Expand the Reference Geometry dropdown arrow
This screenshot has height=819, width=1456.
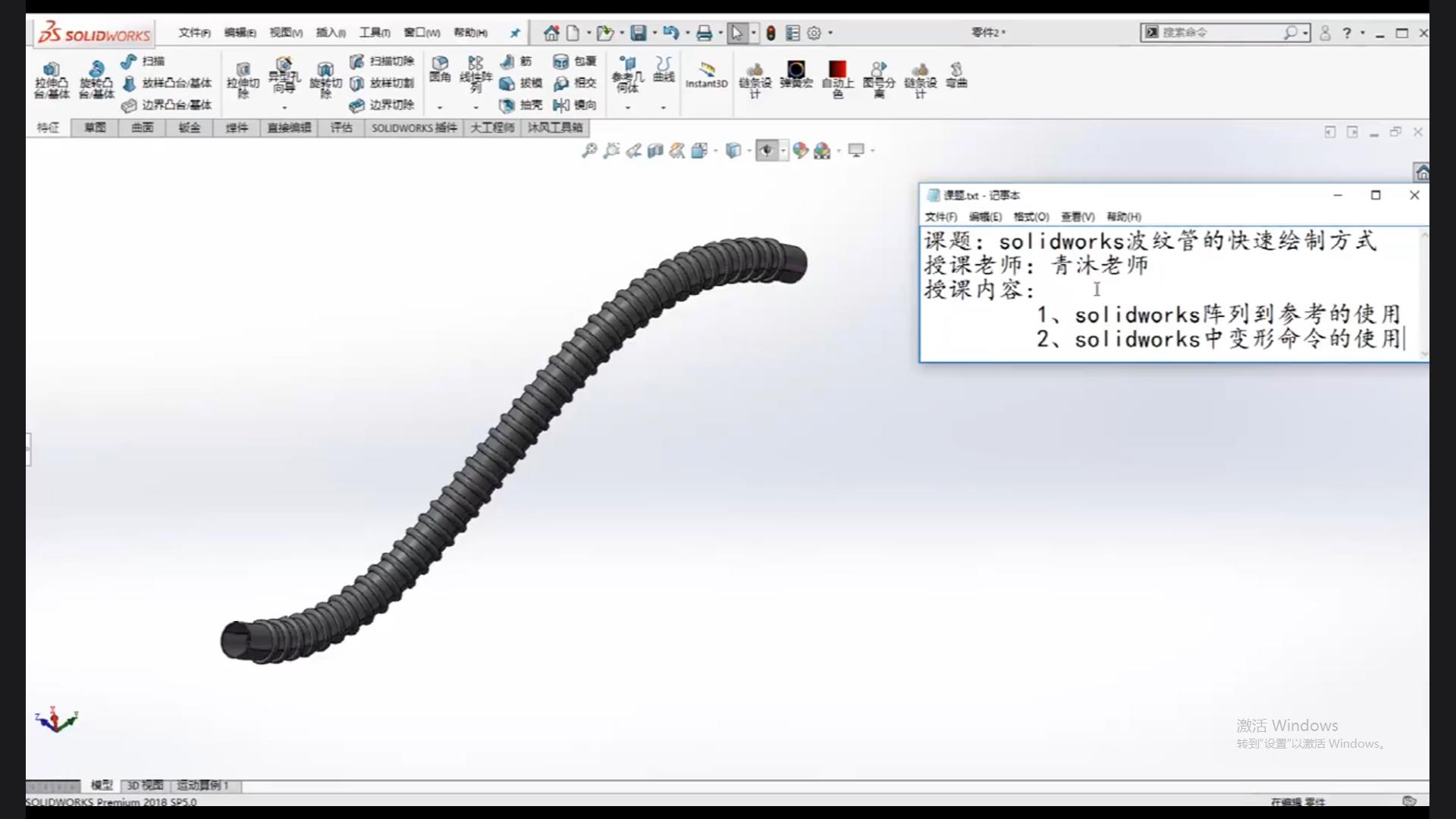tap(627, 108)
